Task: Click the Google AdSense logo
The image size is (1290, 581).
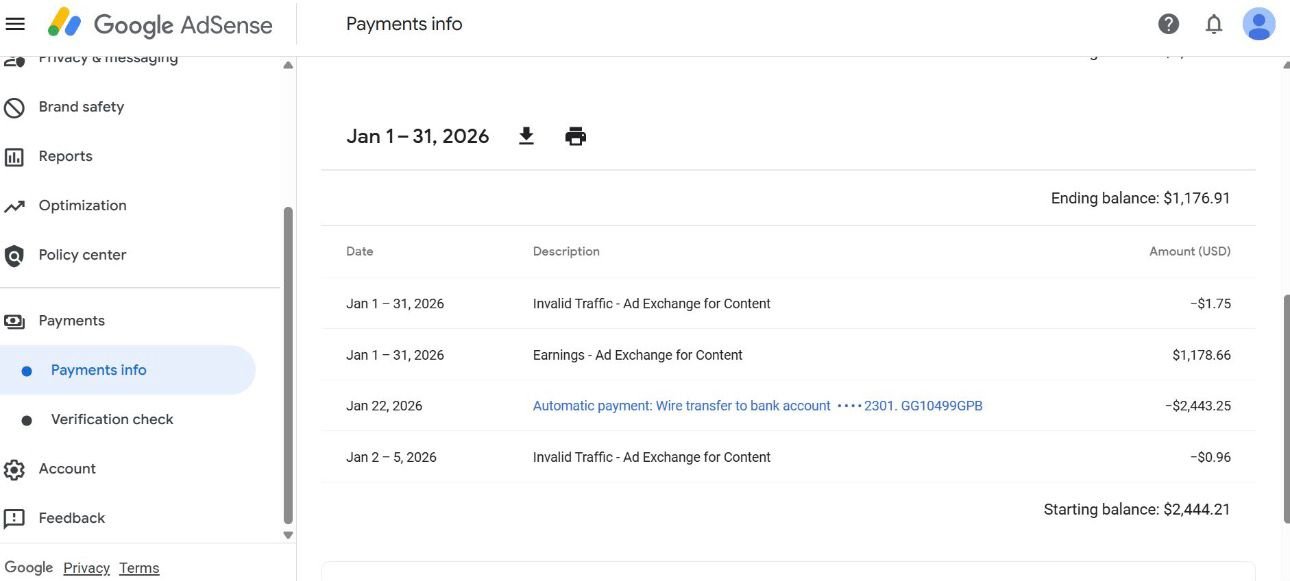Action: point(160,24)
